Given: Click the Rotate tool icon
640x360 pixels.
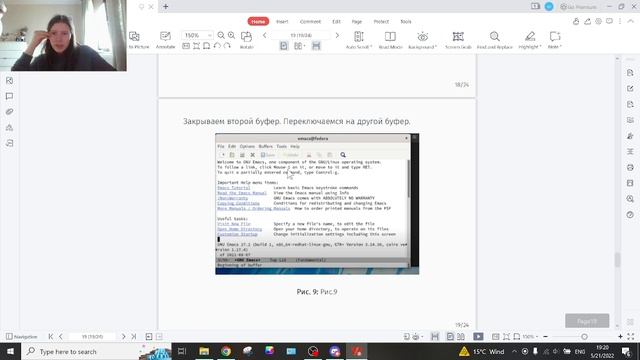Looking at the screenshot, I should [x=246, y=40].
